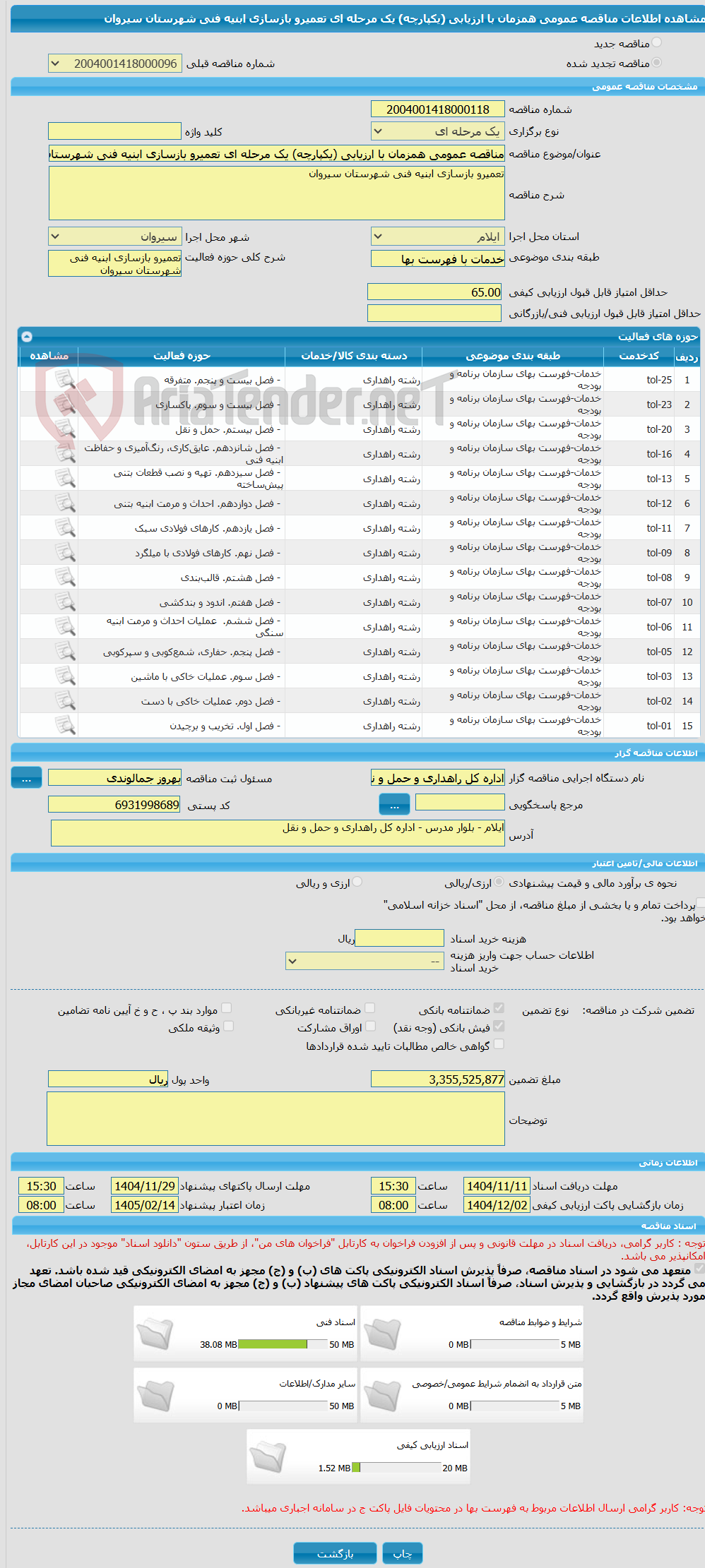Open the اسناد فنی folder icon
Viewport: 705px width, 1568px height.
[x=155, y=1334]
